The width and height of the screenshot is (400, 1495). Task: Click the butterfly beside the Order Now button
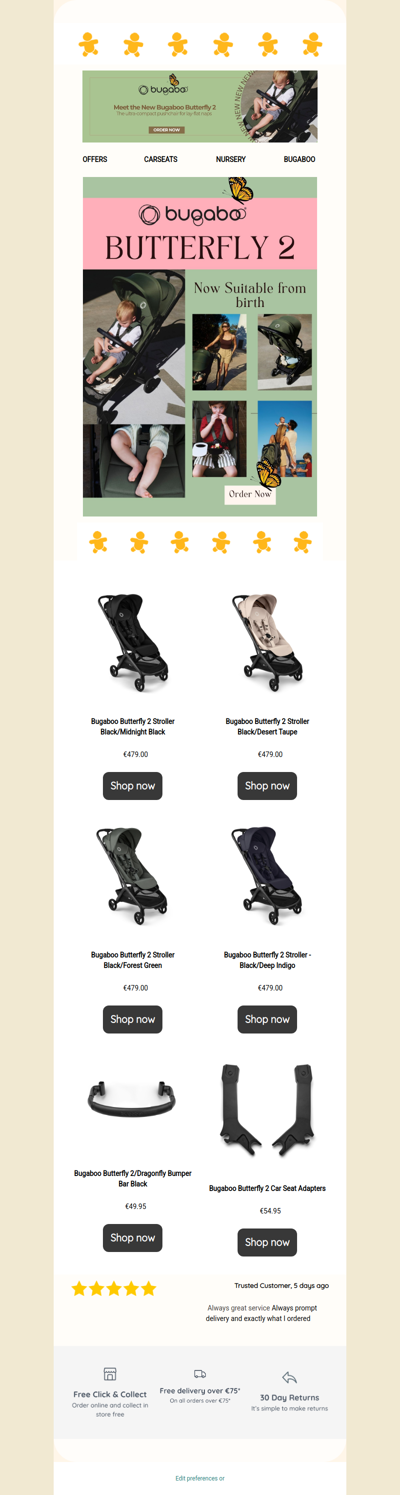pyautogui.click(x=268, y=472)
